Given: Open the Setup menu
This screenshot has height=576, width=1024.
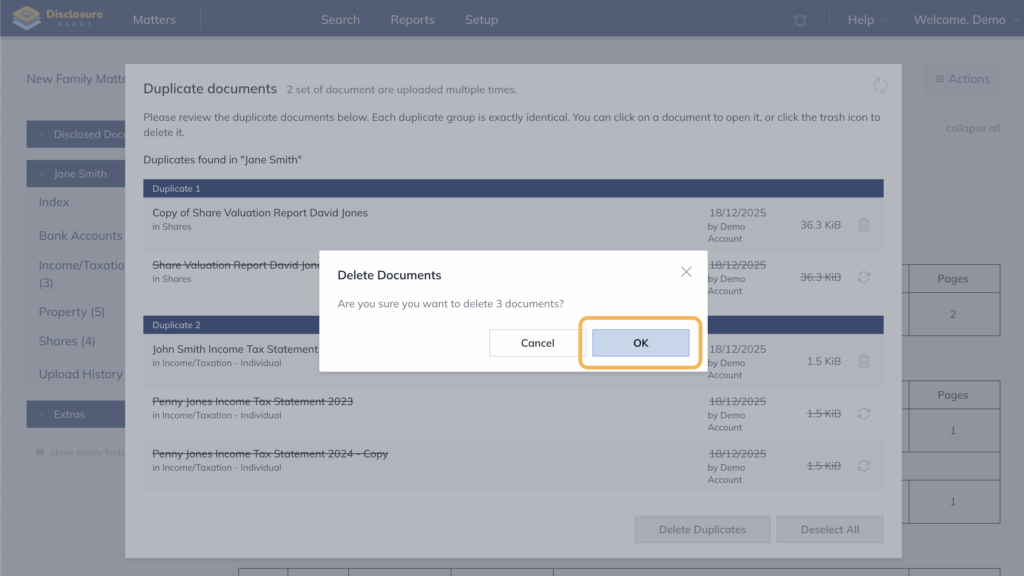Looking at the screenshot, I should point(481,20).
